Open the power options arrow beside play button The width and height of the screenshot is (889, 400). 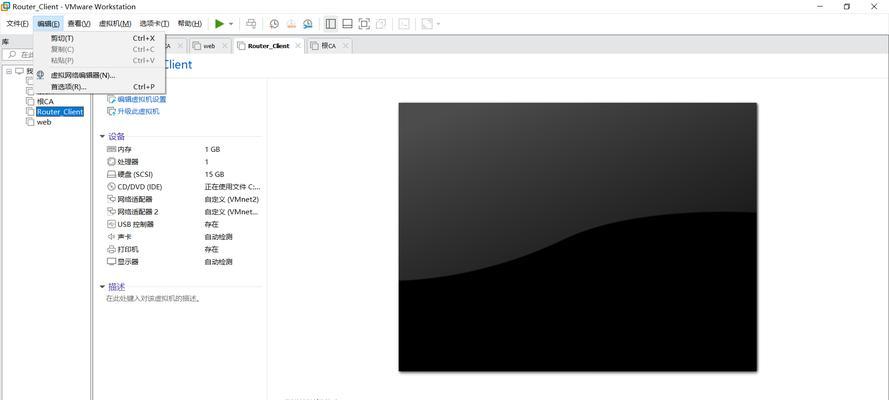point(231,24)
